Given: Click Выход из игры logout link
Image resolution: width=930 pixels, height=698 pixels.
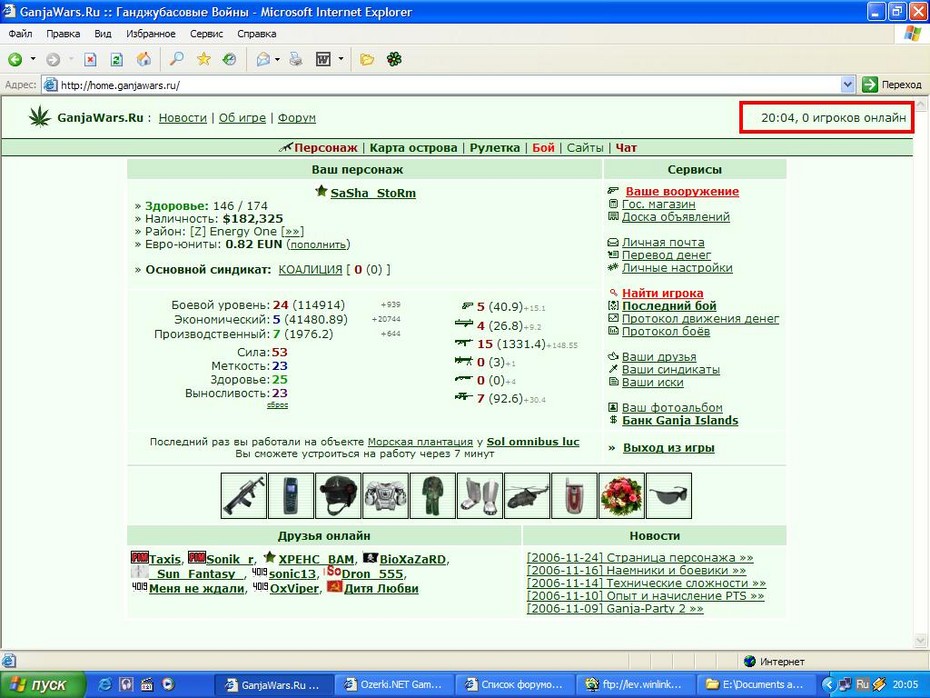Looking at the screenshot, I should pos(668,448).
